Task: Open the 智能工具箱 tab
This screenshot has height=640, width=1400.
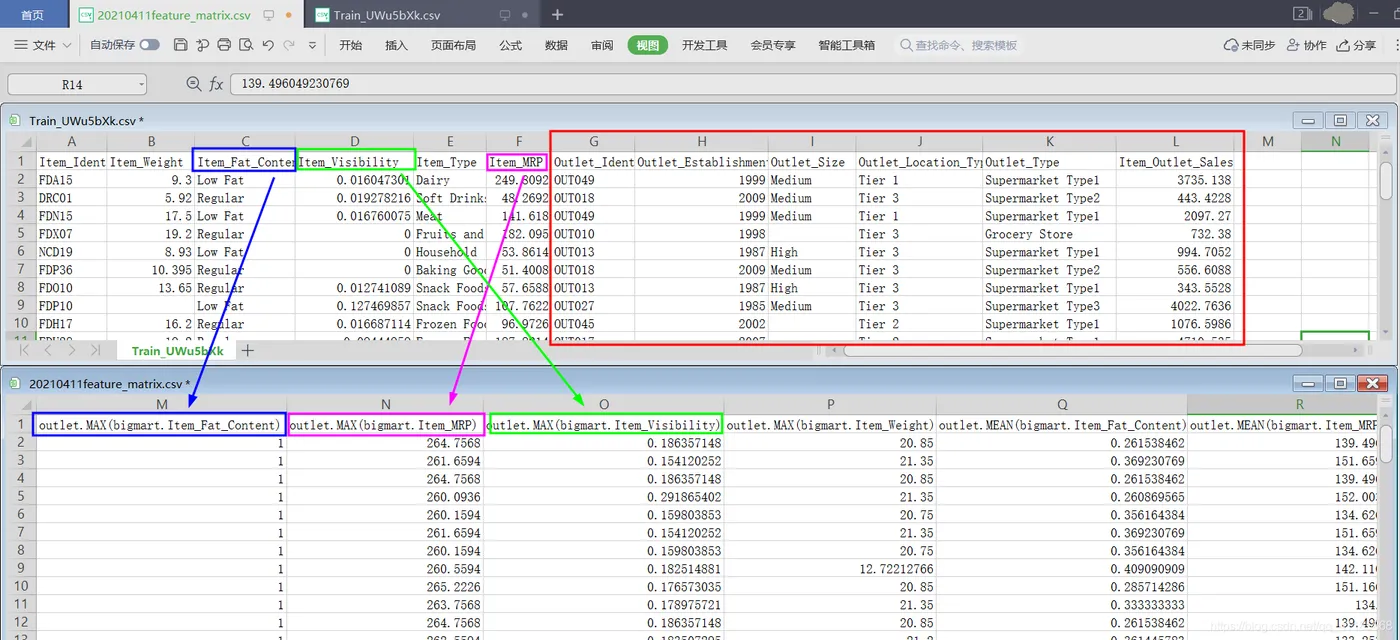Action: pos(846,45)
